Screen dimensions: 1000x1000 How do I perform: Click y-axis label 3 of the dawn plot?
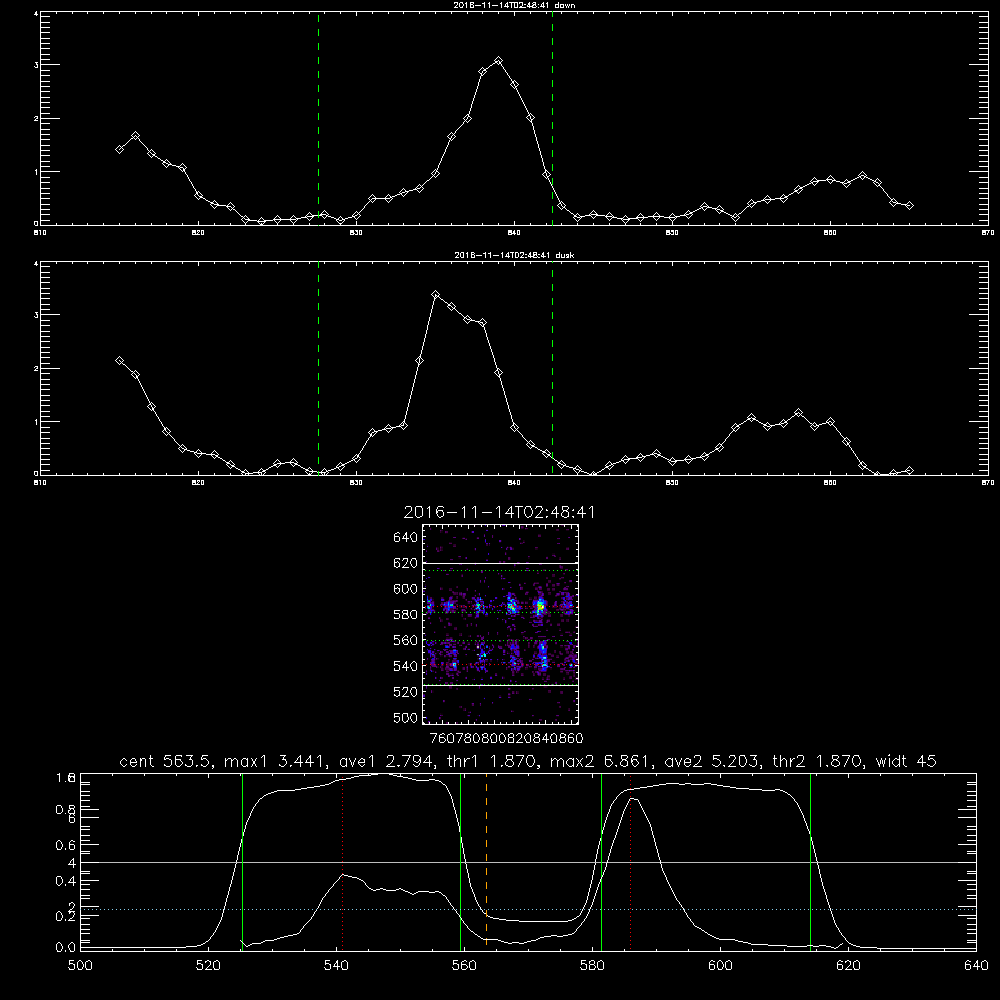point(36,65)
